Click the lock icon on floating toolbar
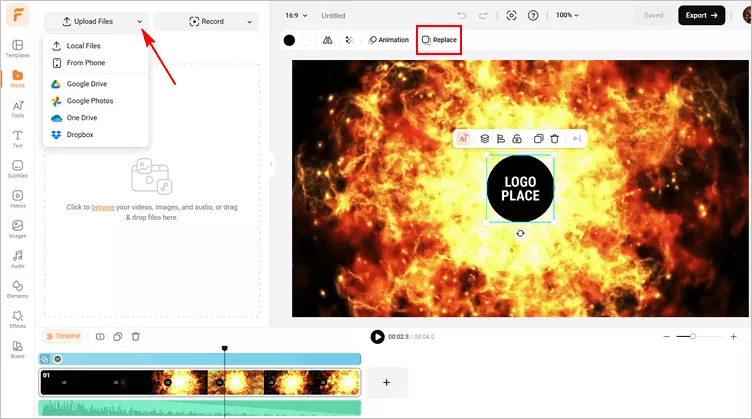 click(x=517, y=139)
